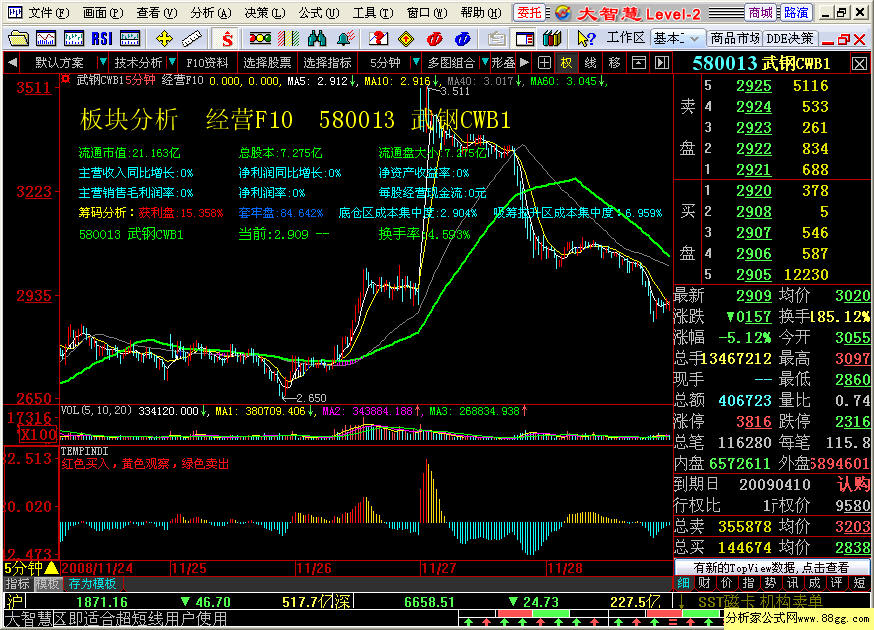
Task: Open the dropdown arrow beside 默认方案
Action: tap(103, 62)
